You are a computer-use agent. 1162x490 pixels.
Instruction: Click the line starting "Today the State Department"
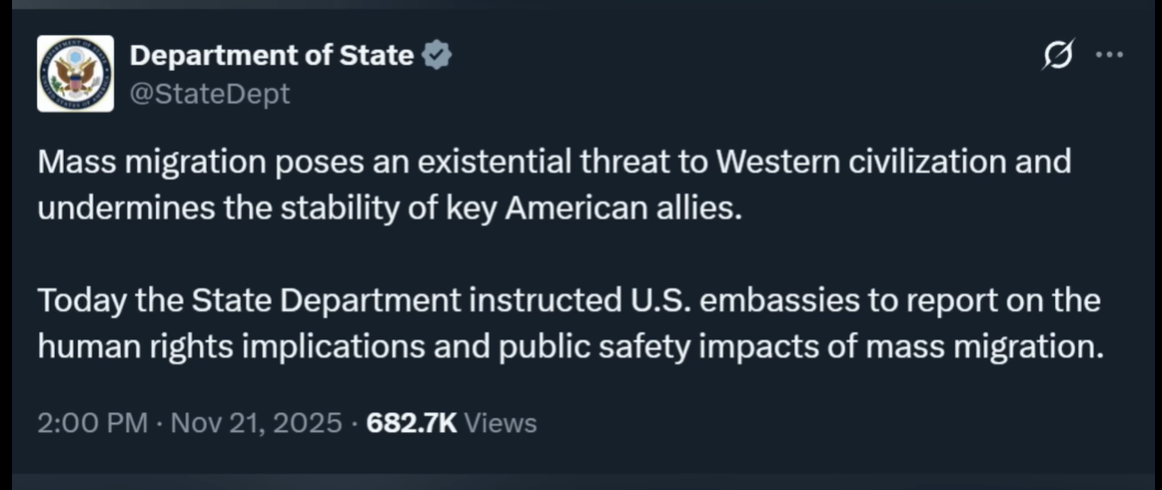pos(568,300)
